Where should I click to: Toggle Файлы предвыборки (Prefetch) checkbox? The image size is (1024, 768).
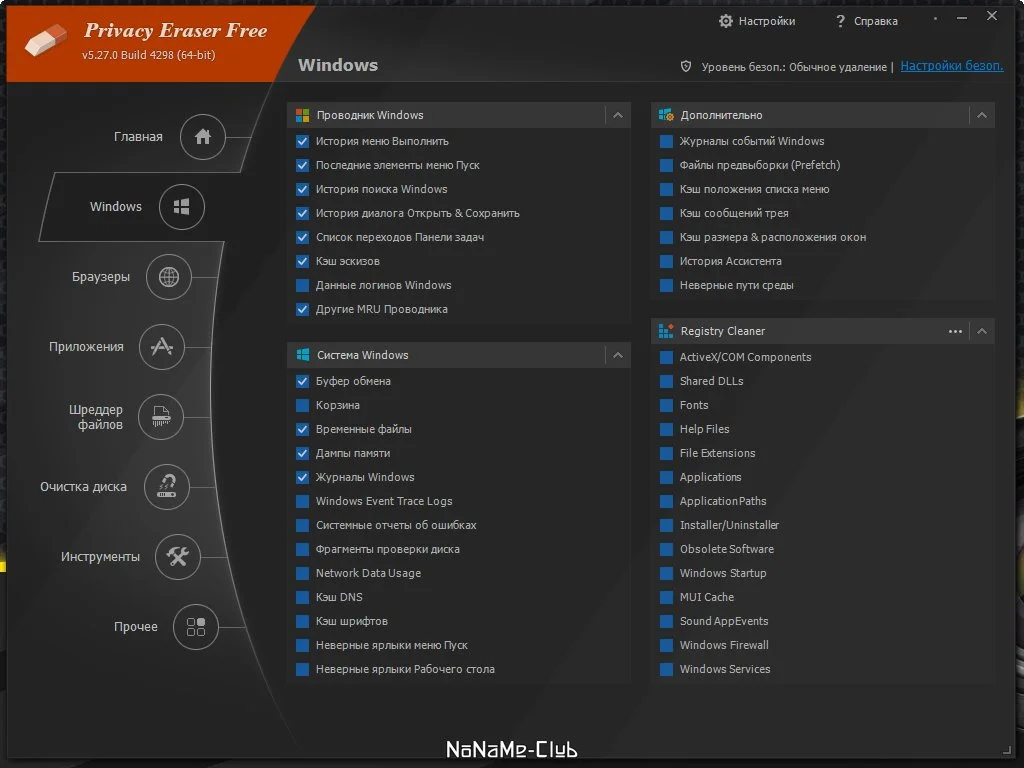tap(666, 165)
